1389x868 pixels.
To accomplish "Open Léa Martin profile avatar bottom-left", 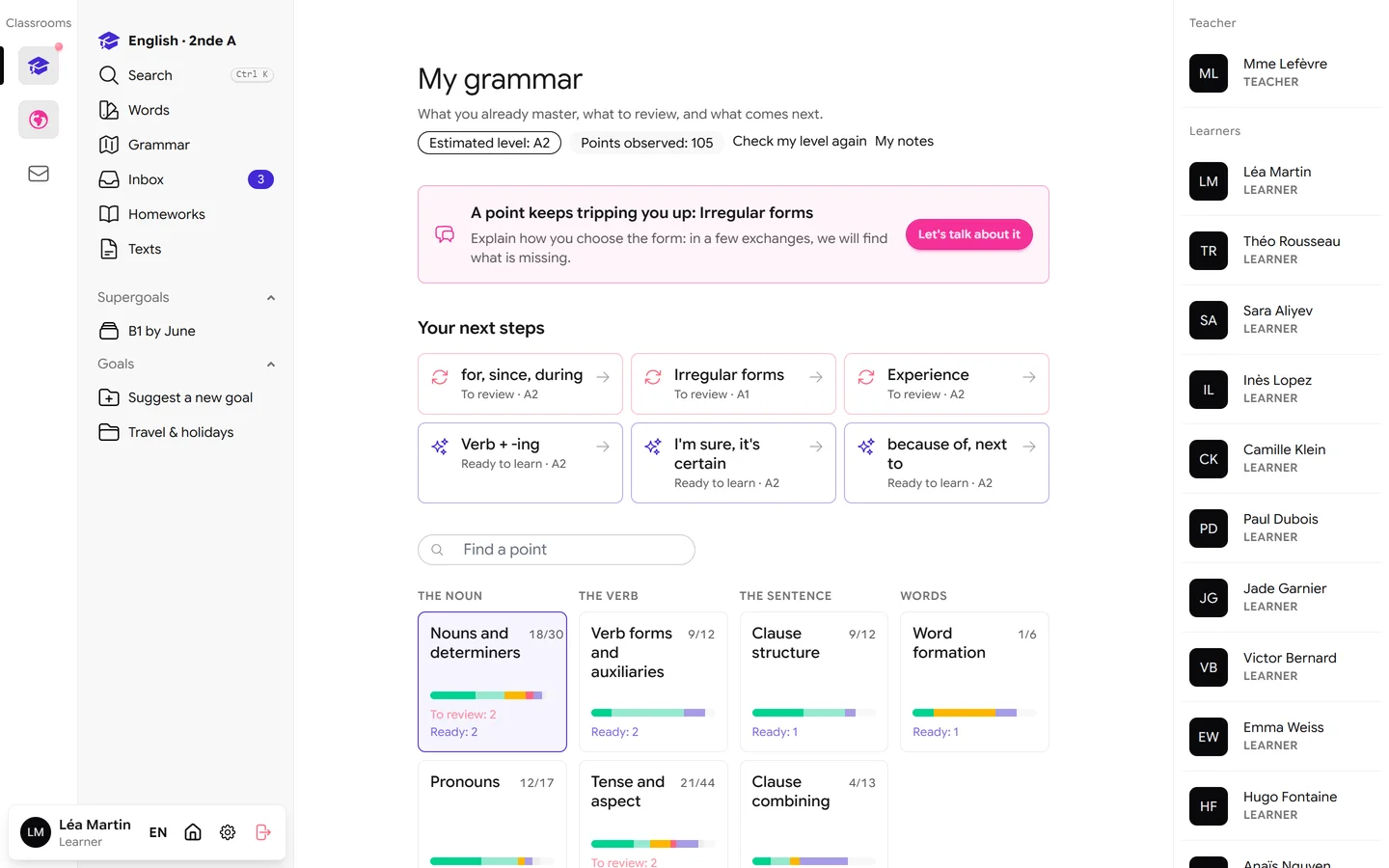I will click(36, 832).
